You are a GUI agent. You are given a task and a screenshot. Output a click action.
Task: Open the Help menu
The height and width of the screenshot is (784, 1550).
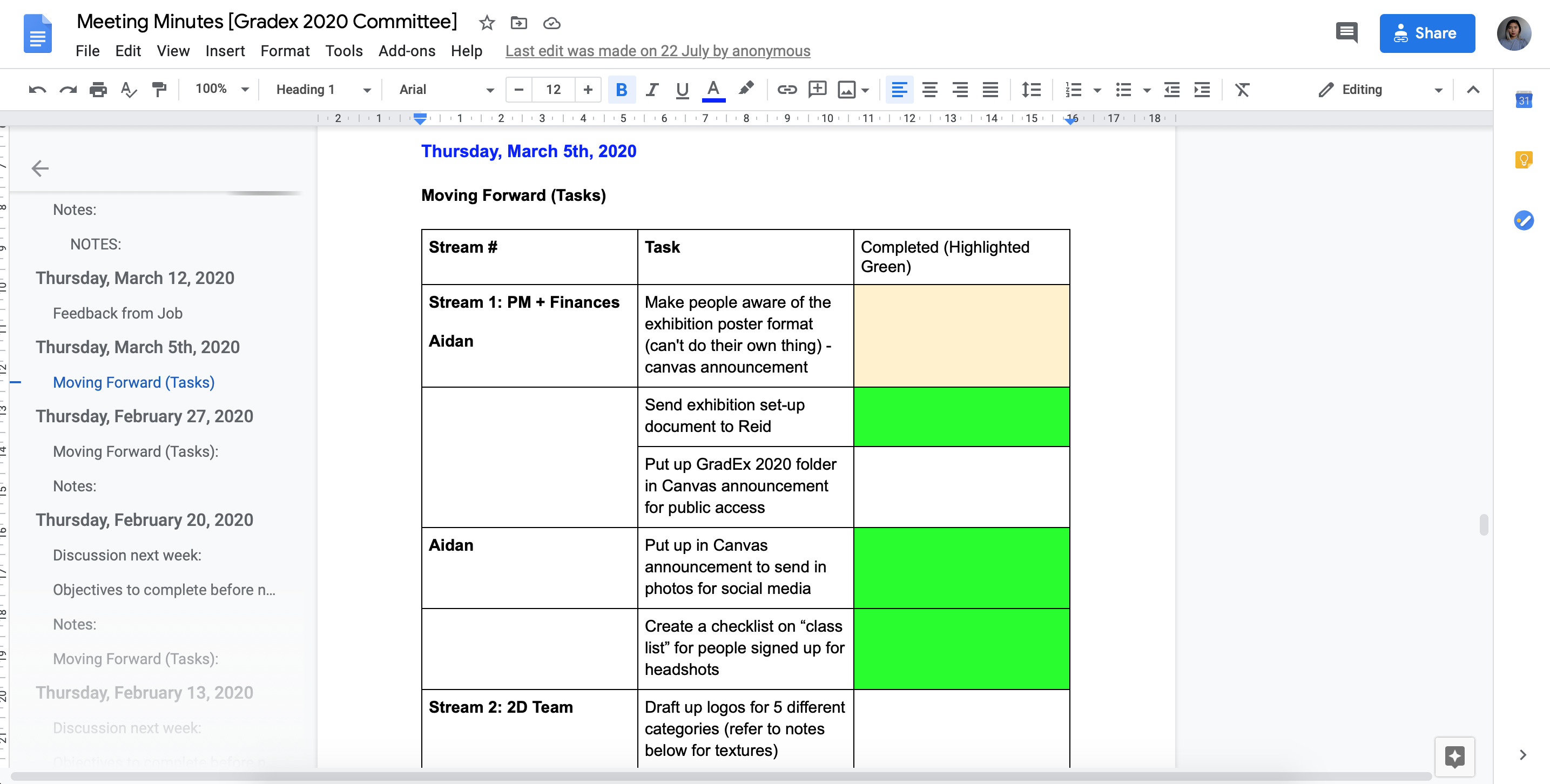[x=466, y=51]
